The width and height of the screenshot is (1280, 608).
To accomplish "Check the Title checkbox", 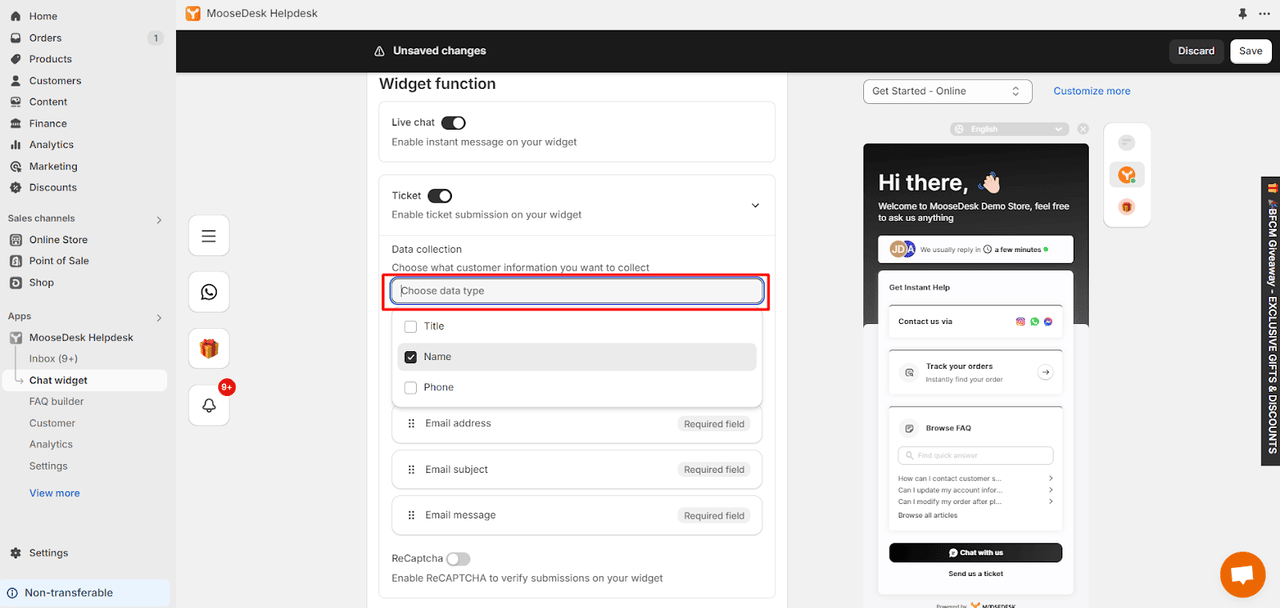I will pos(410,326).
